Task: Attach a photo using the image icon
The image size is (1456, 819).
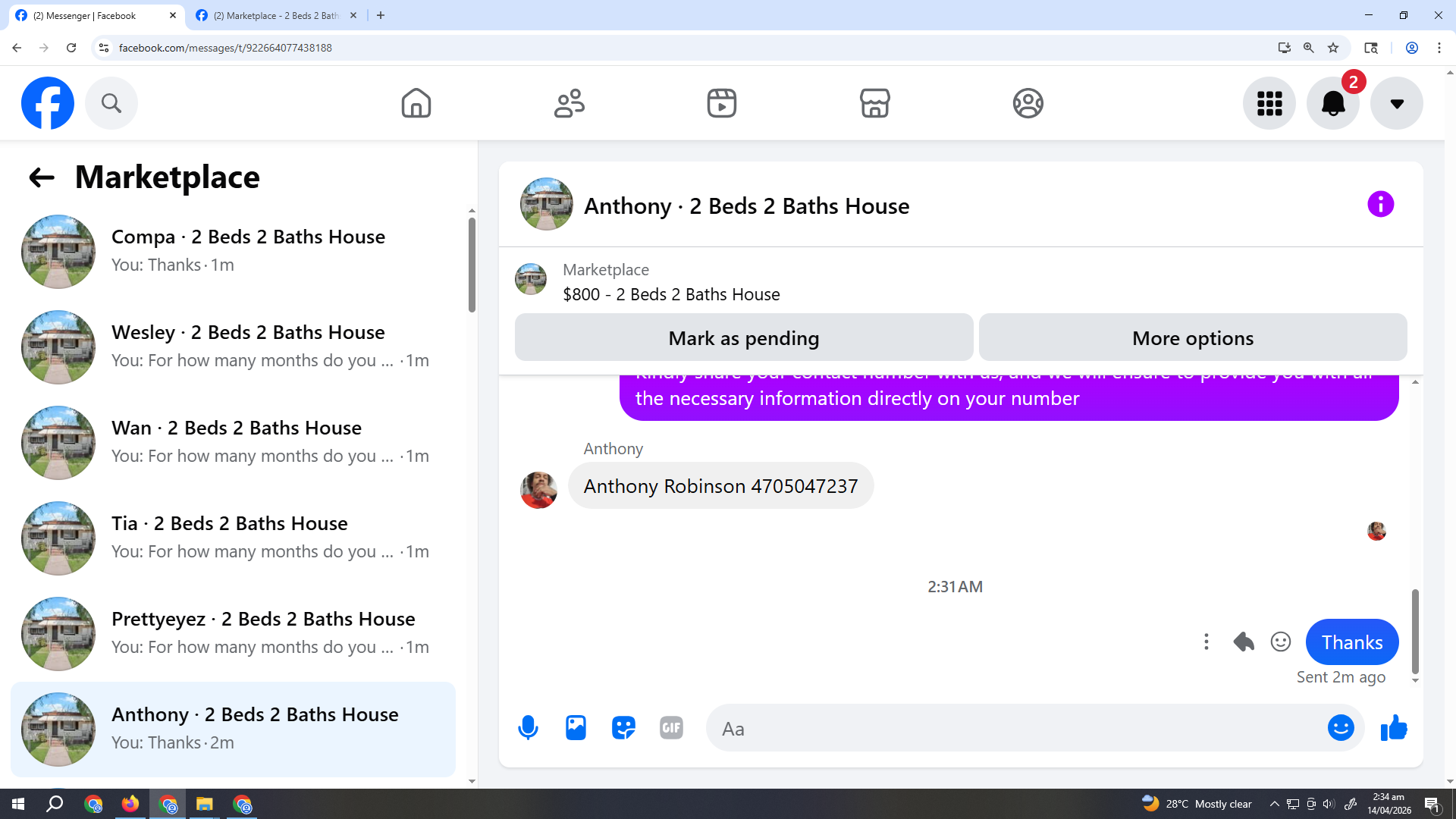Action: pos(576,728)
